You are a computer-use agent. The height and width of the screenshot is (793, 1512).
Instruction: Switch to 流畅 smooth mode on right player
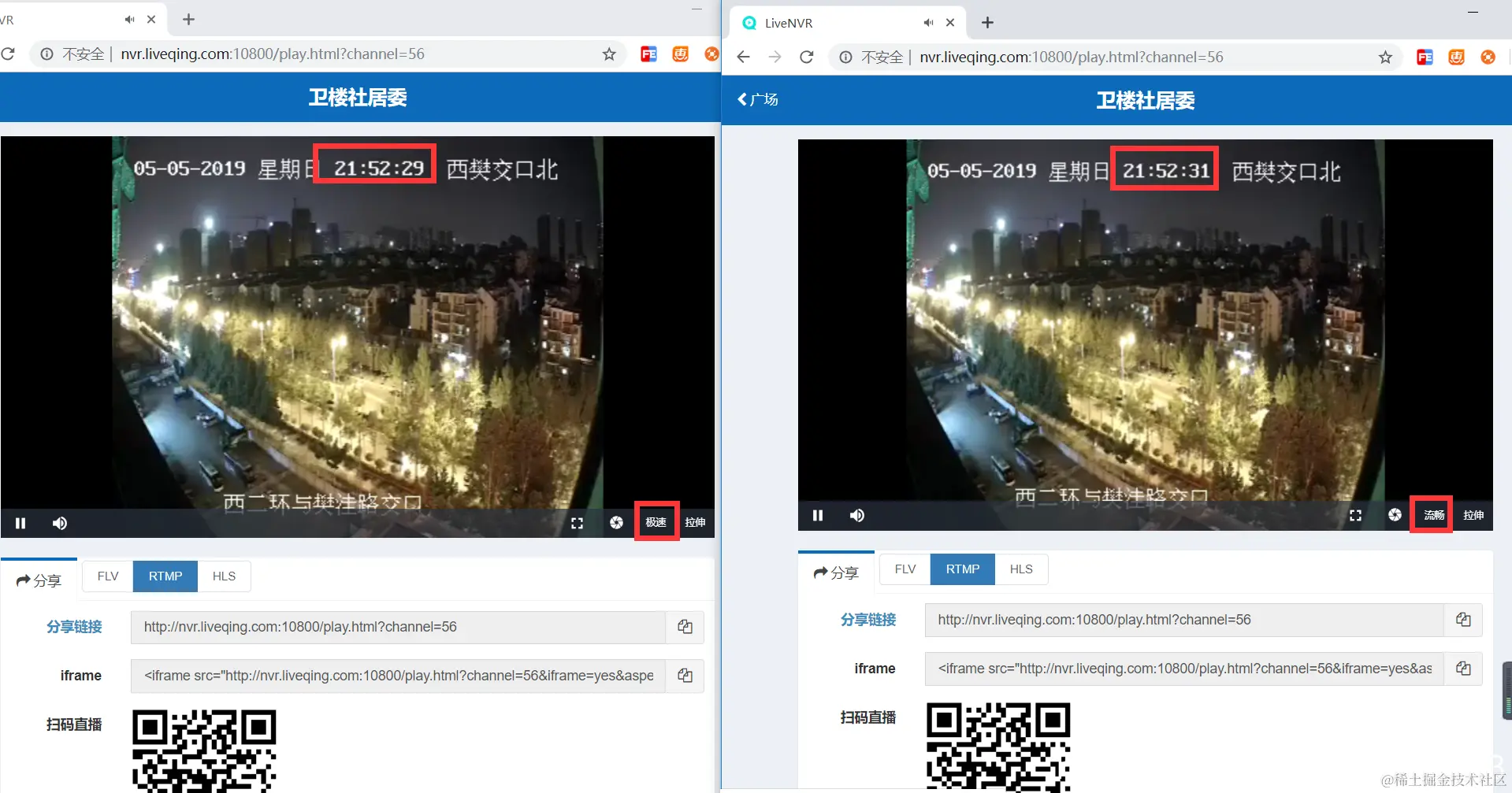pos(1432,514)
